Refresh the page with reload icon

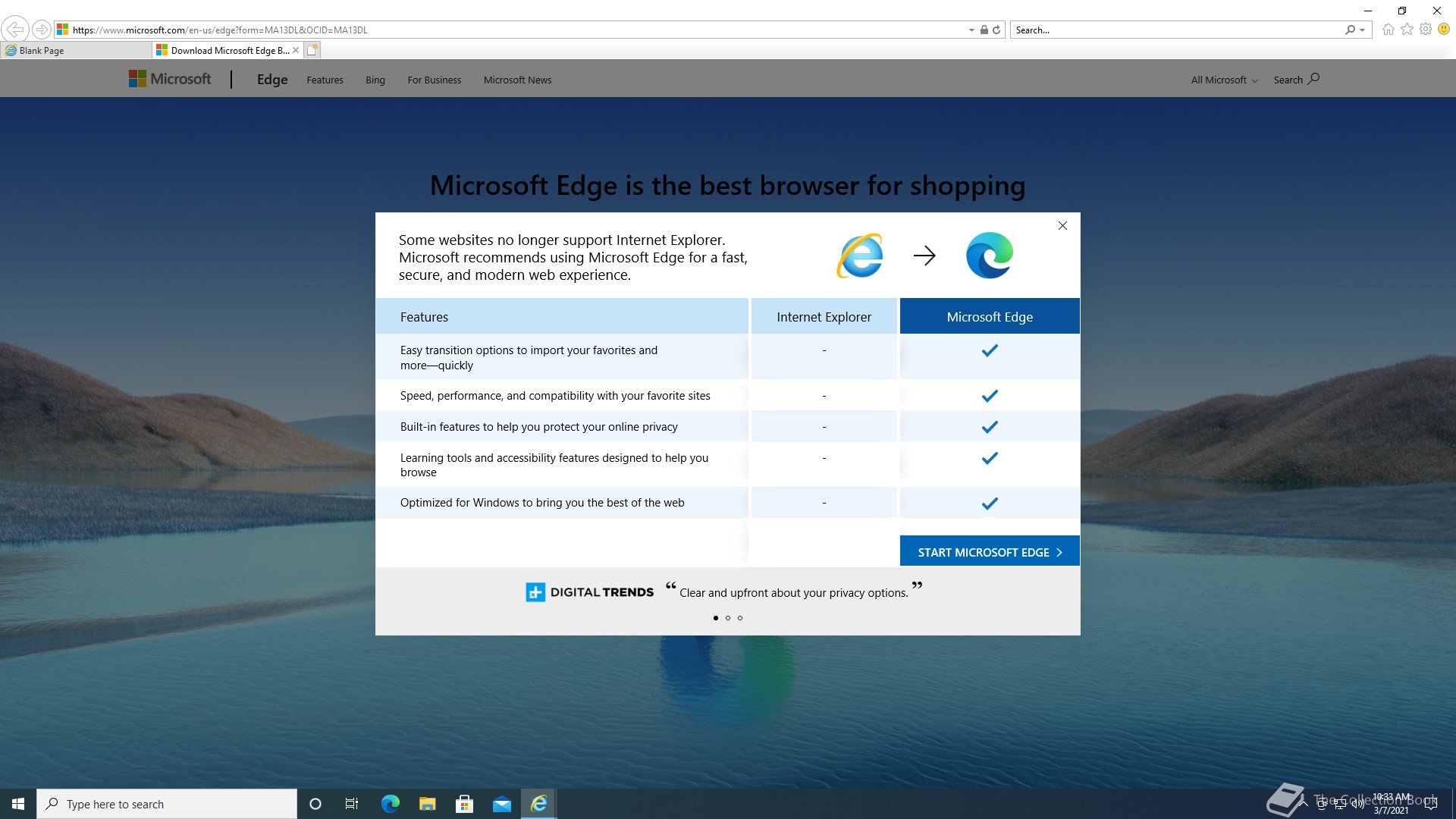(x=996, y=30)
